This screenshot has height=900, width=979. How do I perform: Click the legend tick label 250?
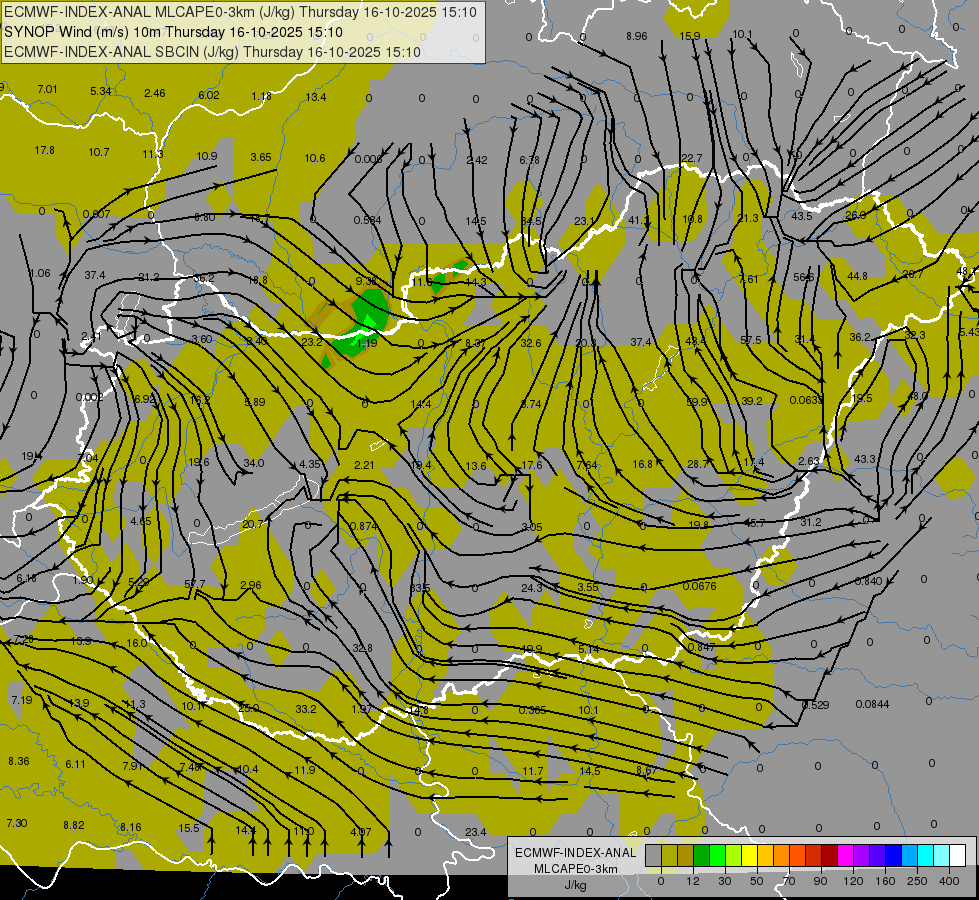click(x=917, y=881)
